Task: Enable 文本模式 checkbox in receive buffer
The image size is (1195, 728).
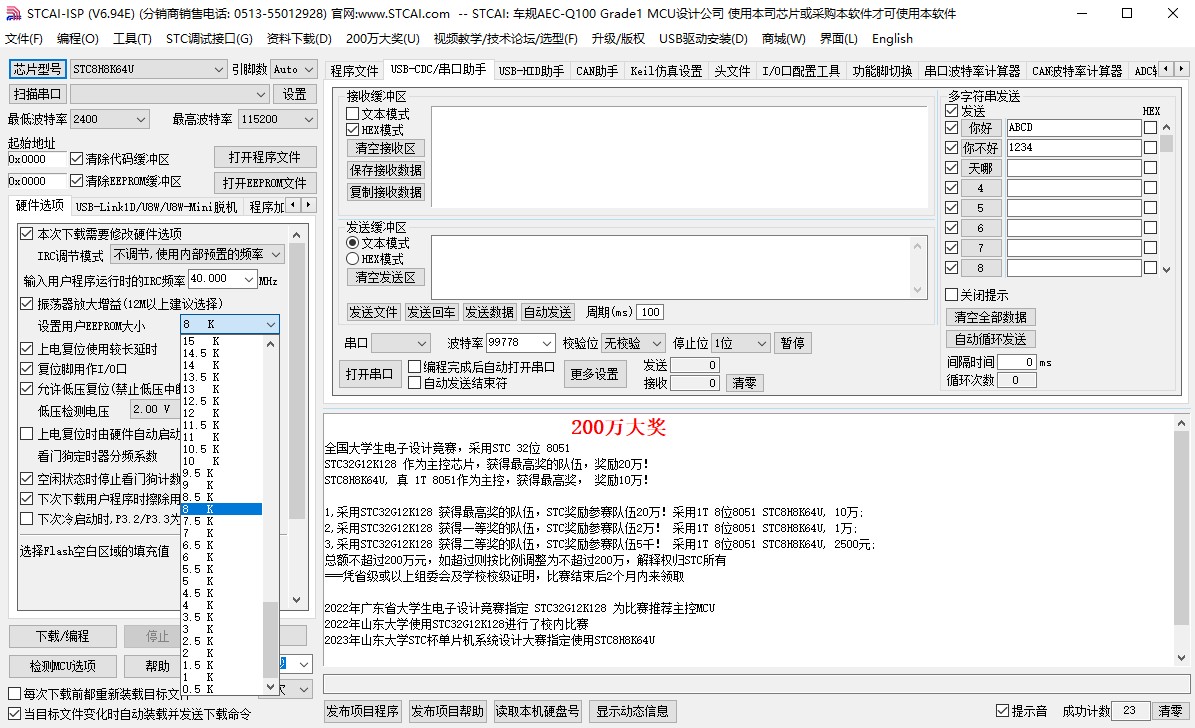Action: pyautogui.click(x=352, y=114)
